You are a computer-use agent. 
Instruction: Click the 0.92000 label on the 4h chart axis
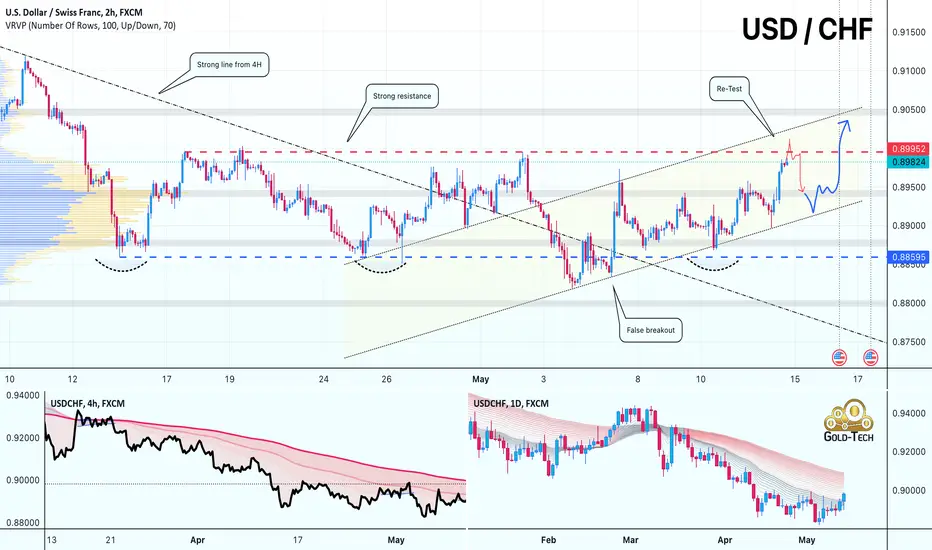click(x=23, y=438)
